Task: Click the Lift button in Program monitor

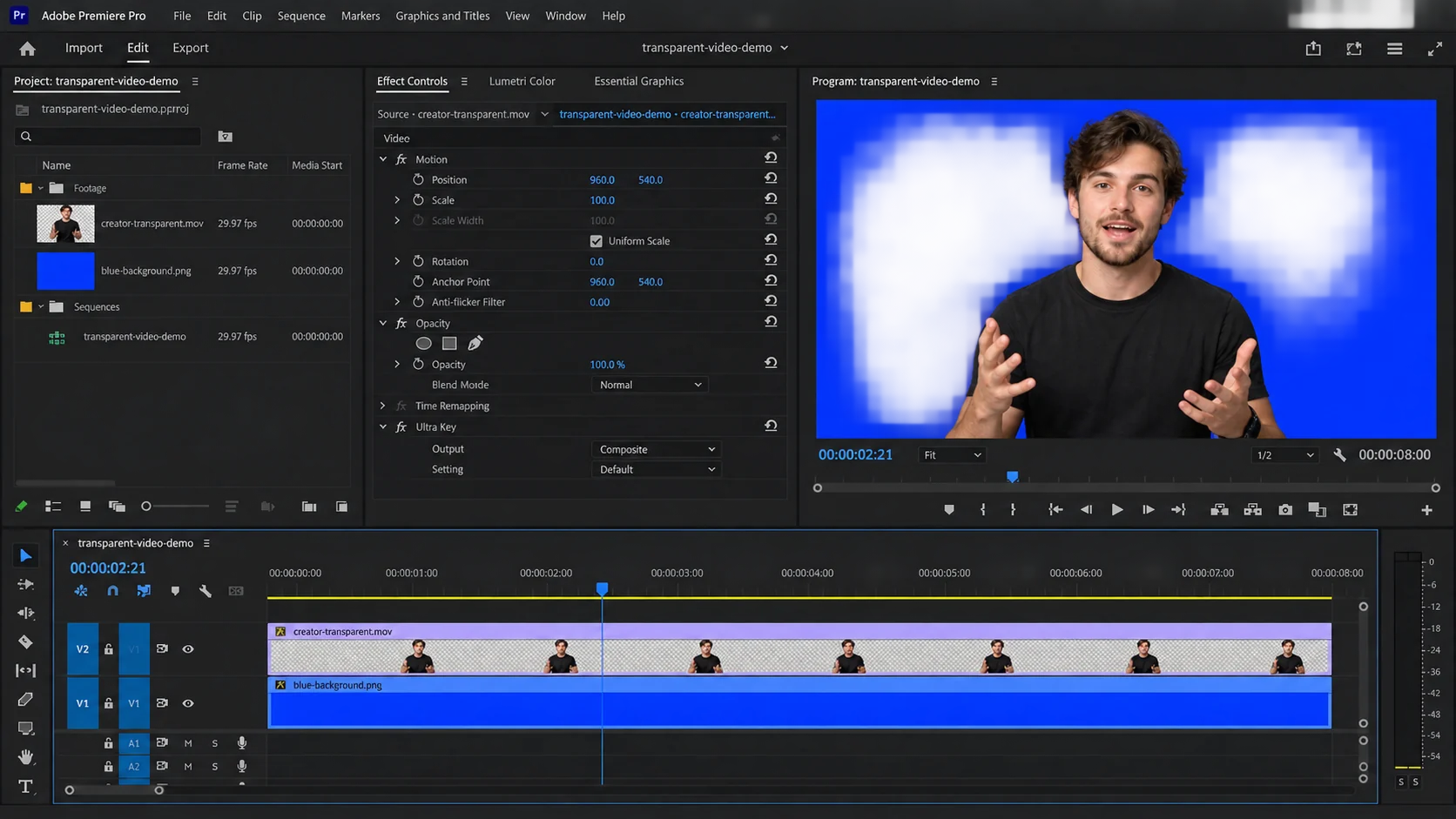Action: (1219, 509)
